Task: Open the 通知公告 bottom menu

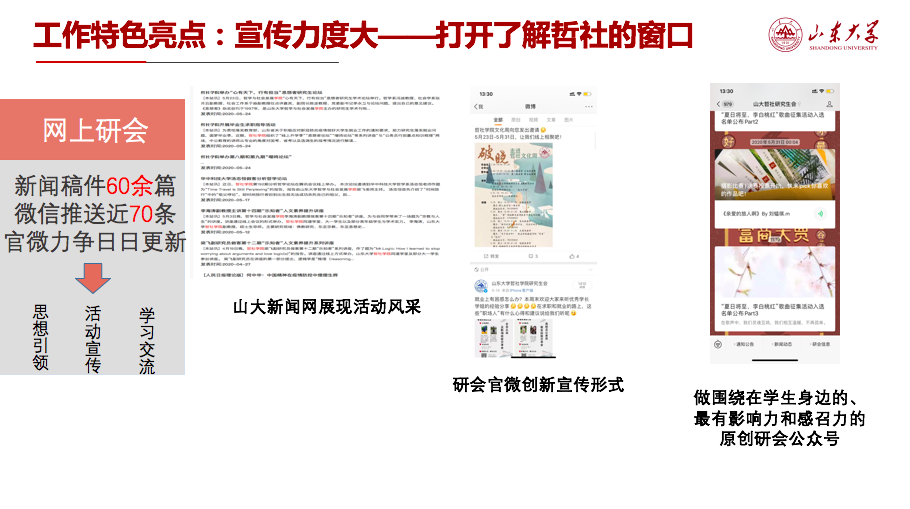Action: click(746, 344)
